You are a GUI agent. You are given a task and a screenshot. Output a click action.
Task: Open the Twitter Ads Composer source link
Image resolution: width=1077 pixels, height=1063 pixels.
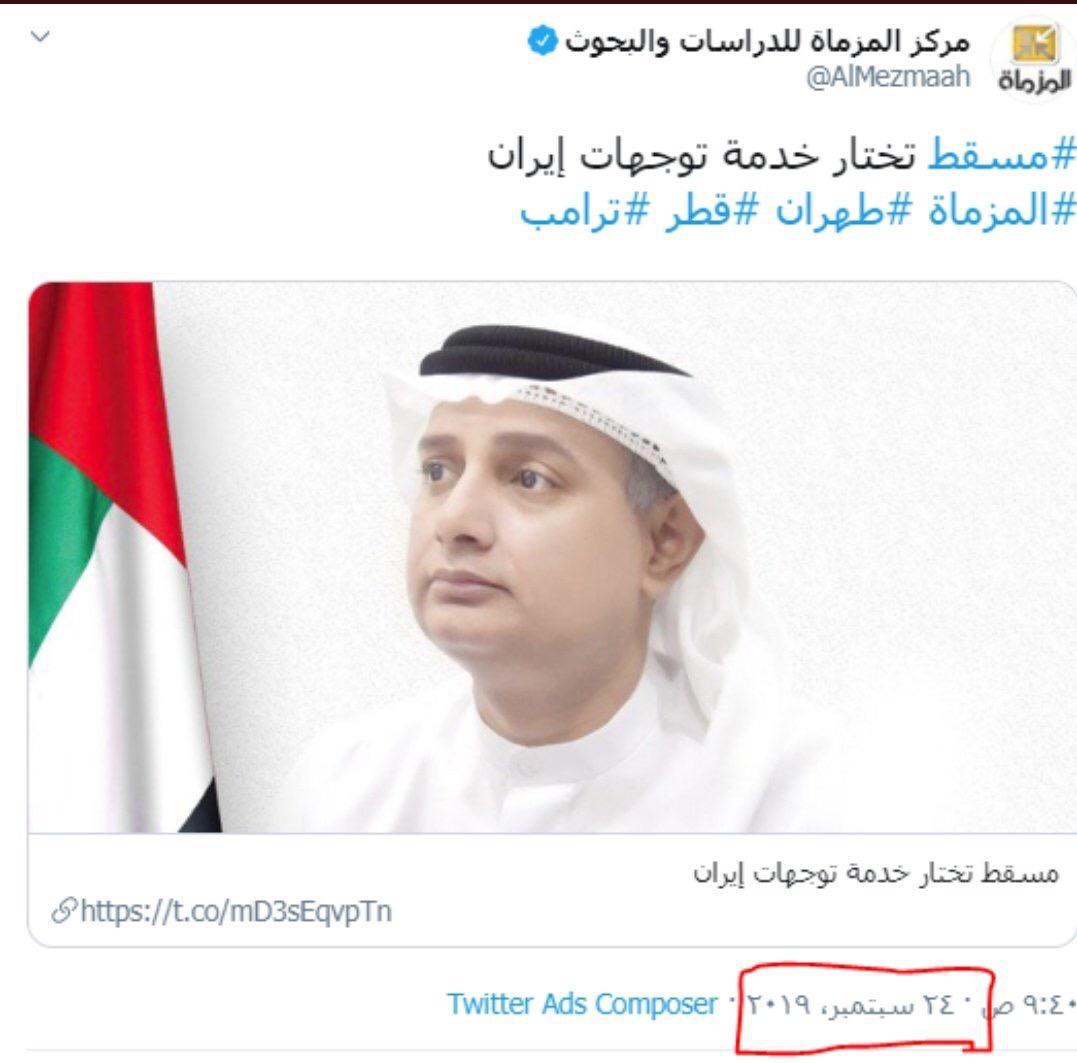coord(582,1004)
